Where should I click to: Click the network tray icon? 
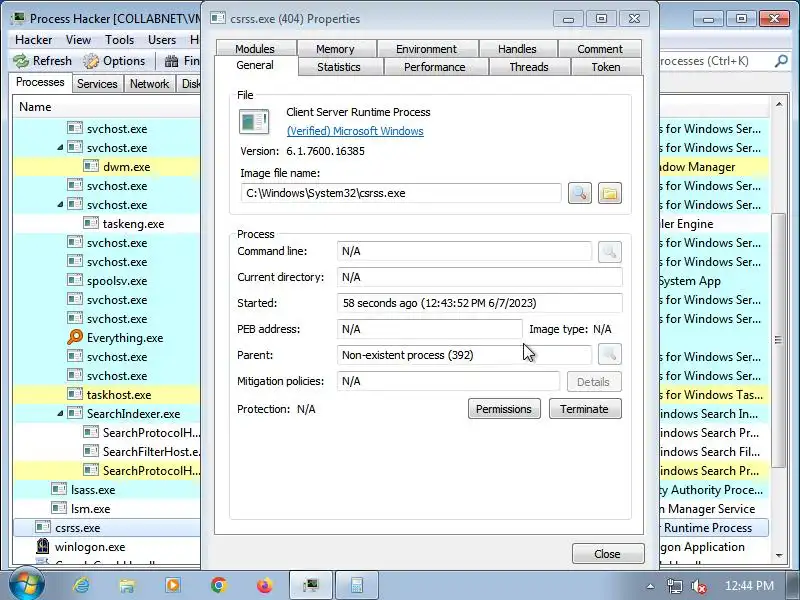(674, 586)
